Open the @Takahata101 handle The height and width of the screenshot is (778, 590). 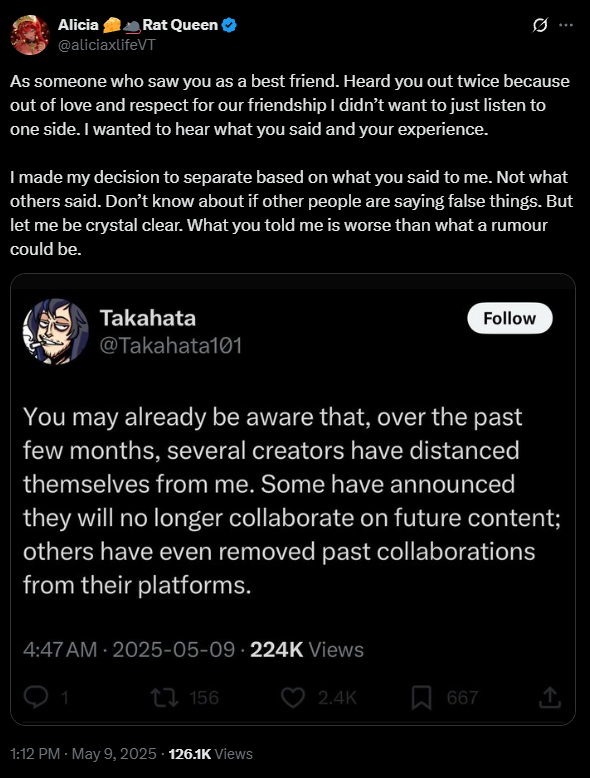pyautogui.click(x=171, y=345)
